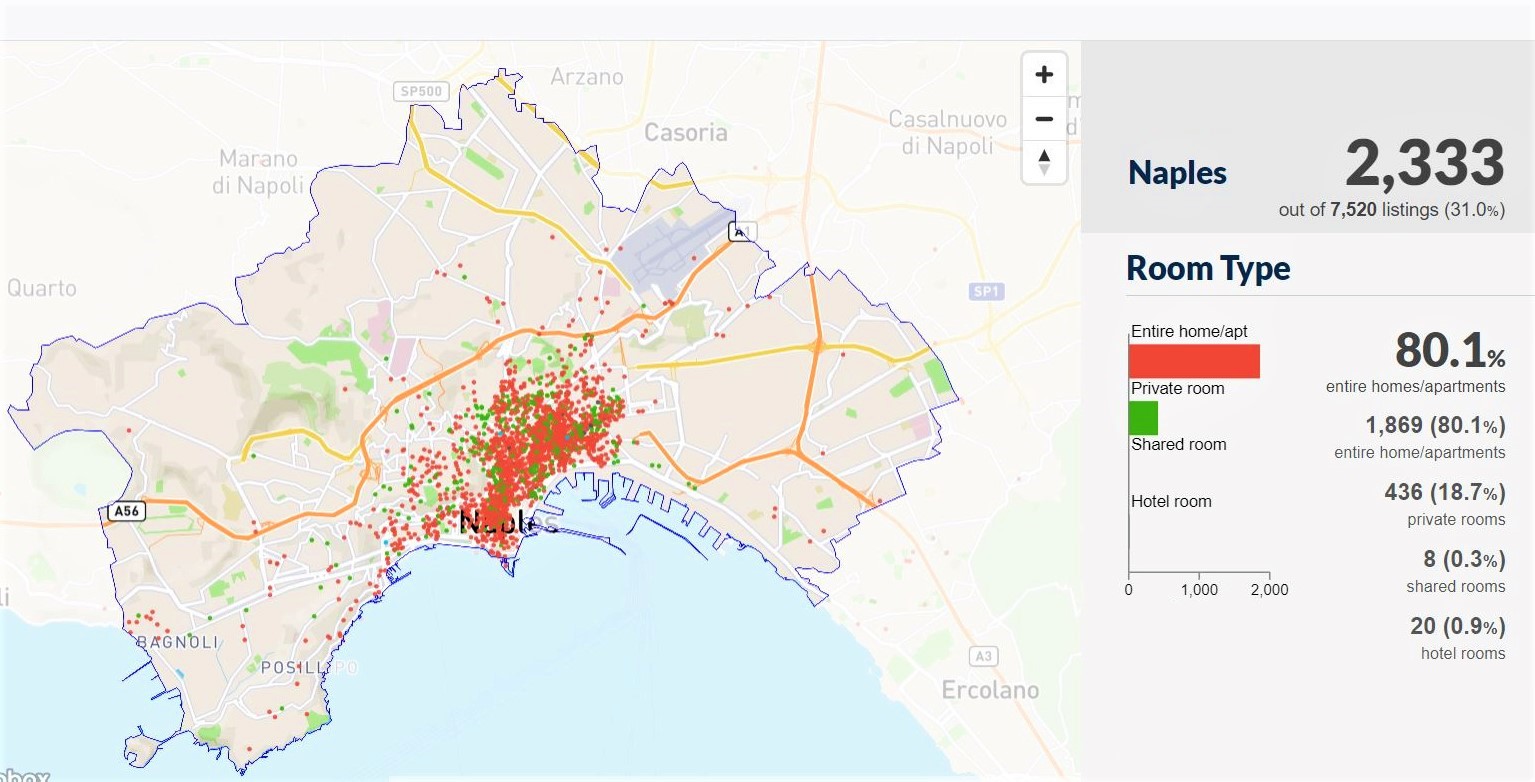
Task: Click the Naples title in side panel
Action: (x=1177, y=173)
